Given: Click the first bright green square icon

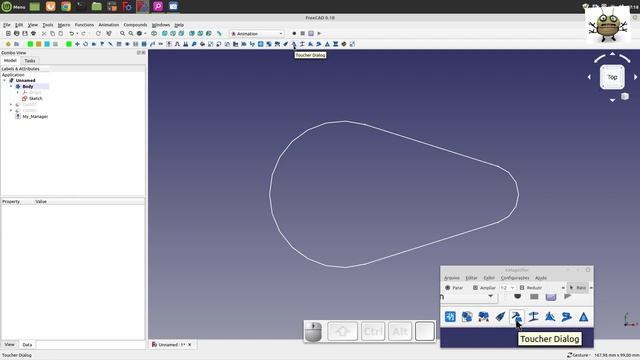Looking at the screenshot, I should [x=30, y=44].
